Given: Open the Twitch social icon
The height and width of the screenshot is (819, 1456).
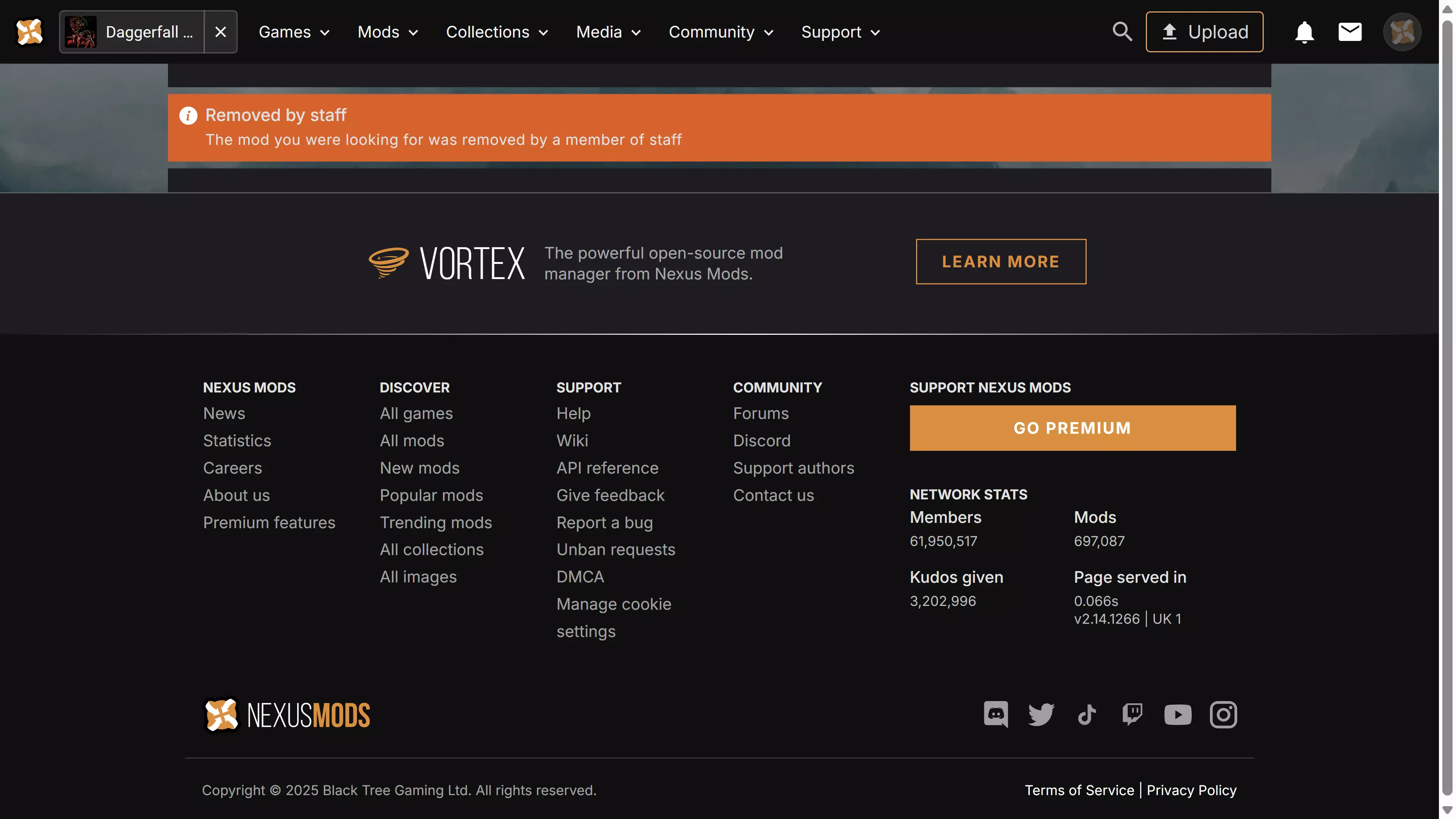Looking at the screenshot, I should [x=1132, y=714].
